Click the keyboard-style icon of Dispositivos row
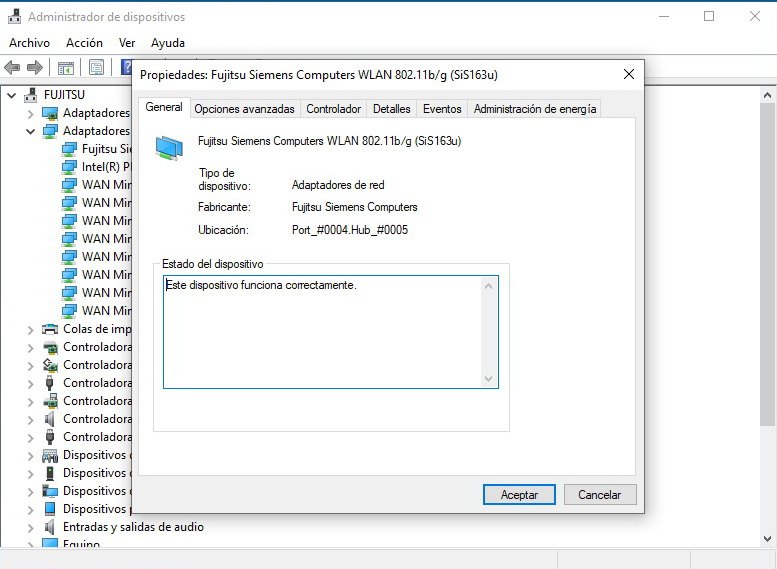The height and width of the screenshot is (569, 777). click(50, 455)
